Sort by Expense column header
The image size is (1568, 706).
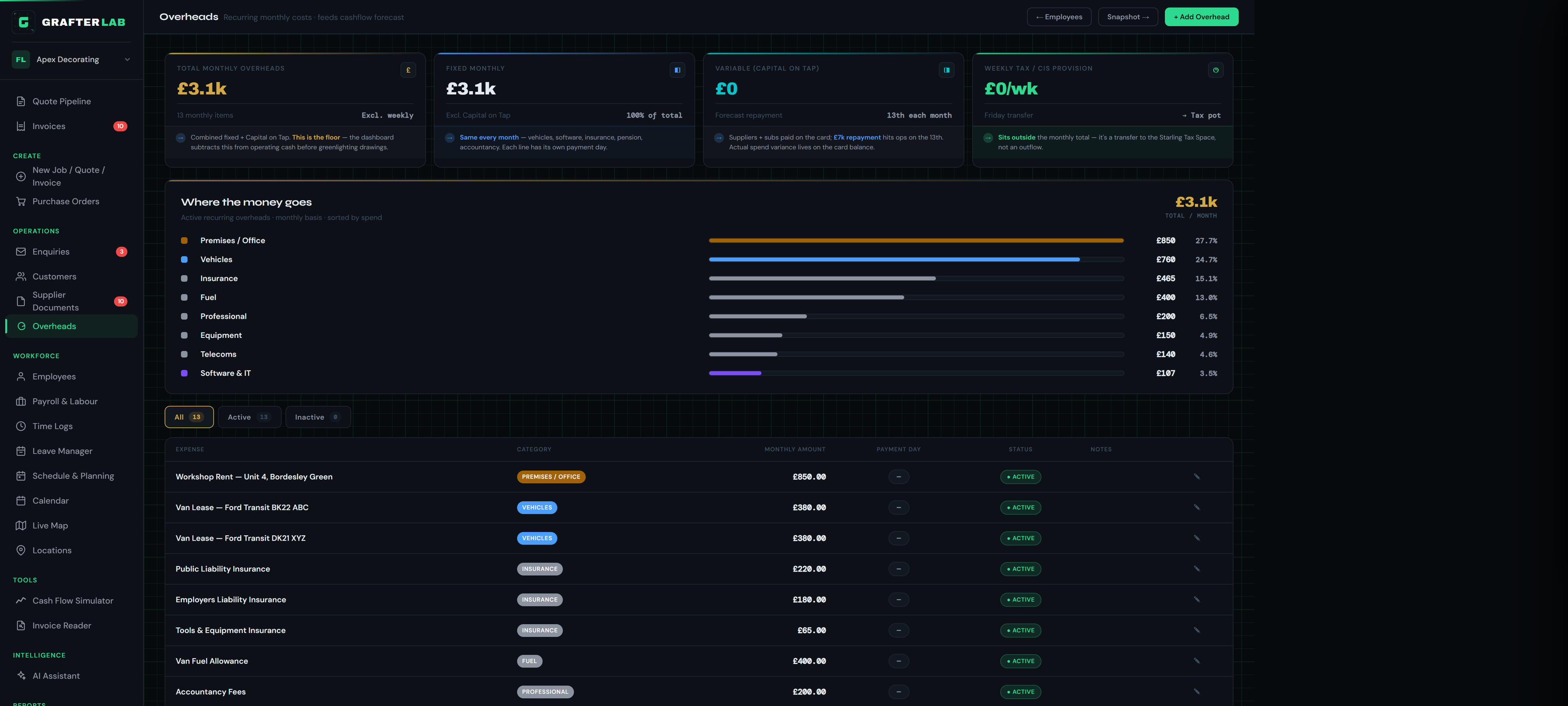point(190,449)
